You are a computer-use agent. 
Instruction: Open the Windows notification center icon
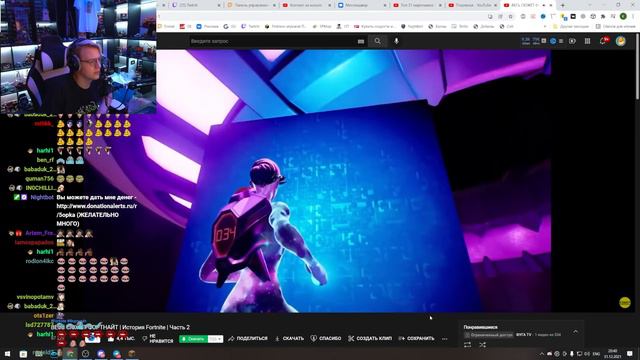(x=630, y=353)
